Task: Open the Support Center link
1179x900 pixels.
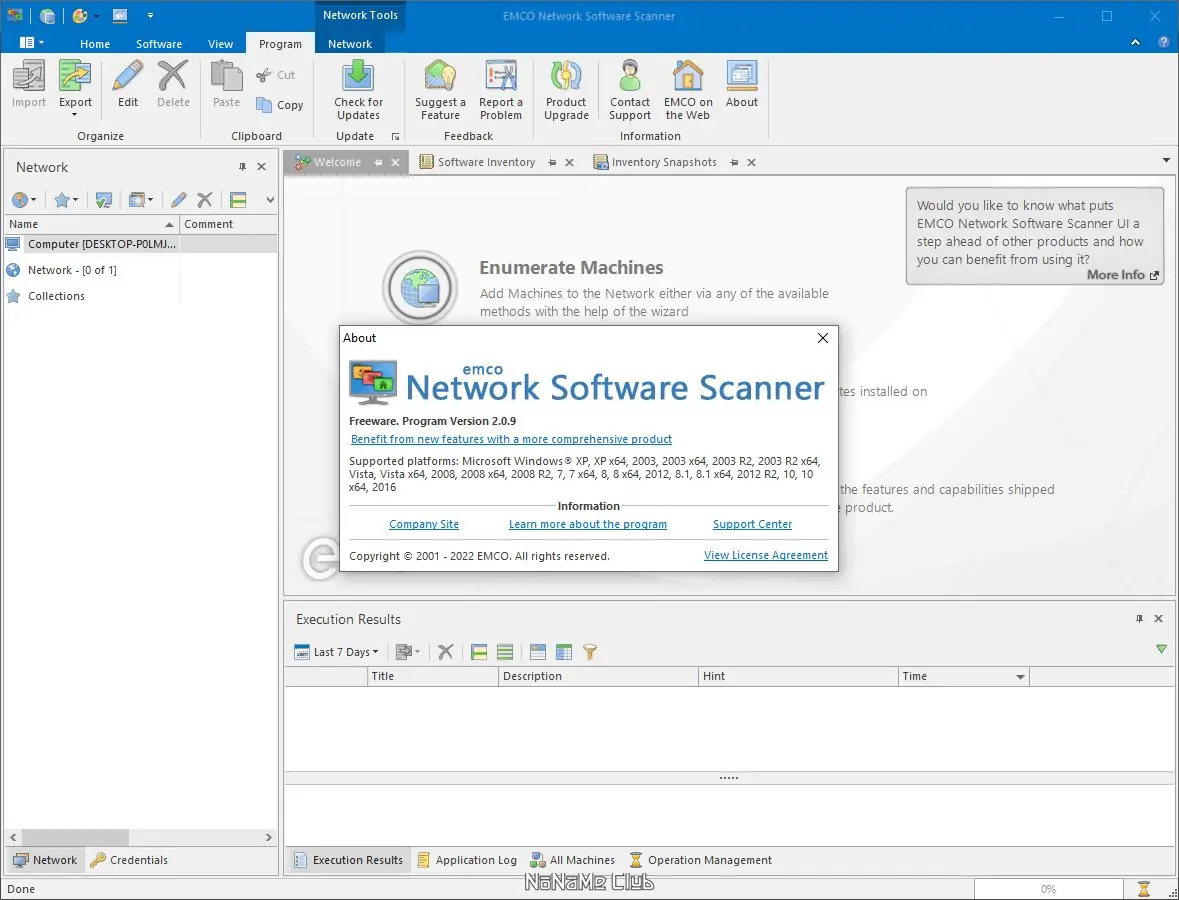Action: pyautogui.click(x=753, y=524)
